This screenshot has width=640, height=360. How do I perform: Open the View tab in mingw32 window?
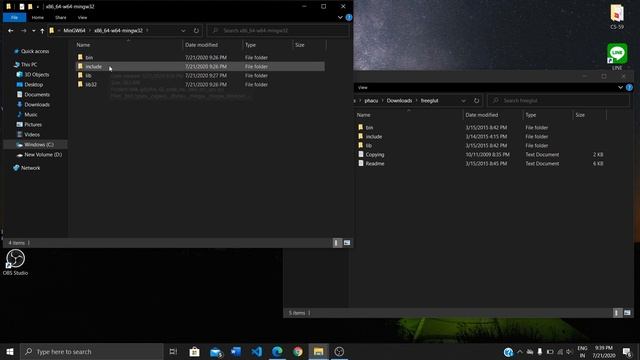pyautogui.click(x=82, y=18)
